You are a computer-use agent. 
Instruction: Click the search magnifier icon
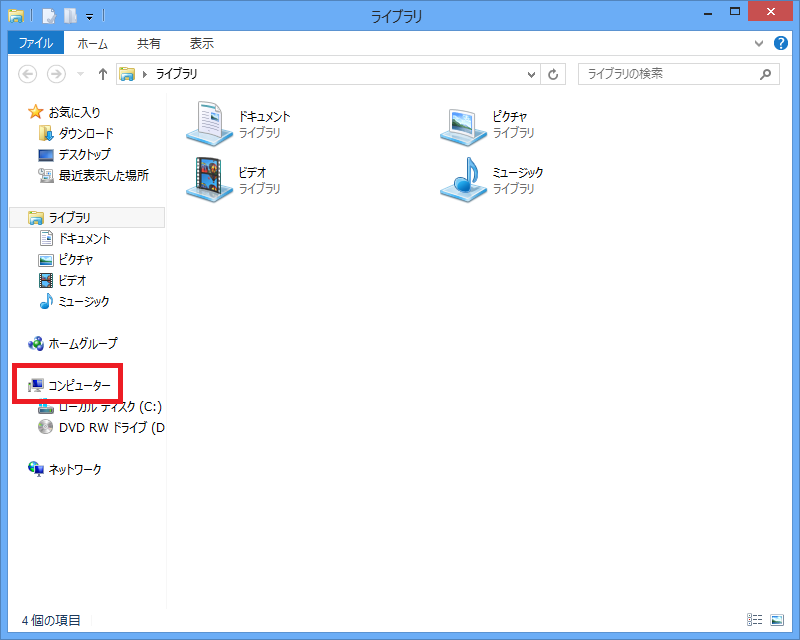click(x=766, y=74)
